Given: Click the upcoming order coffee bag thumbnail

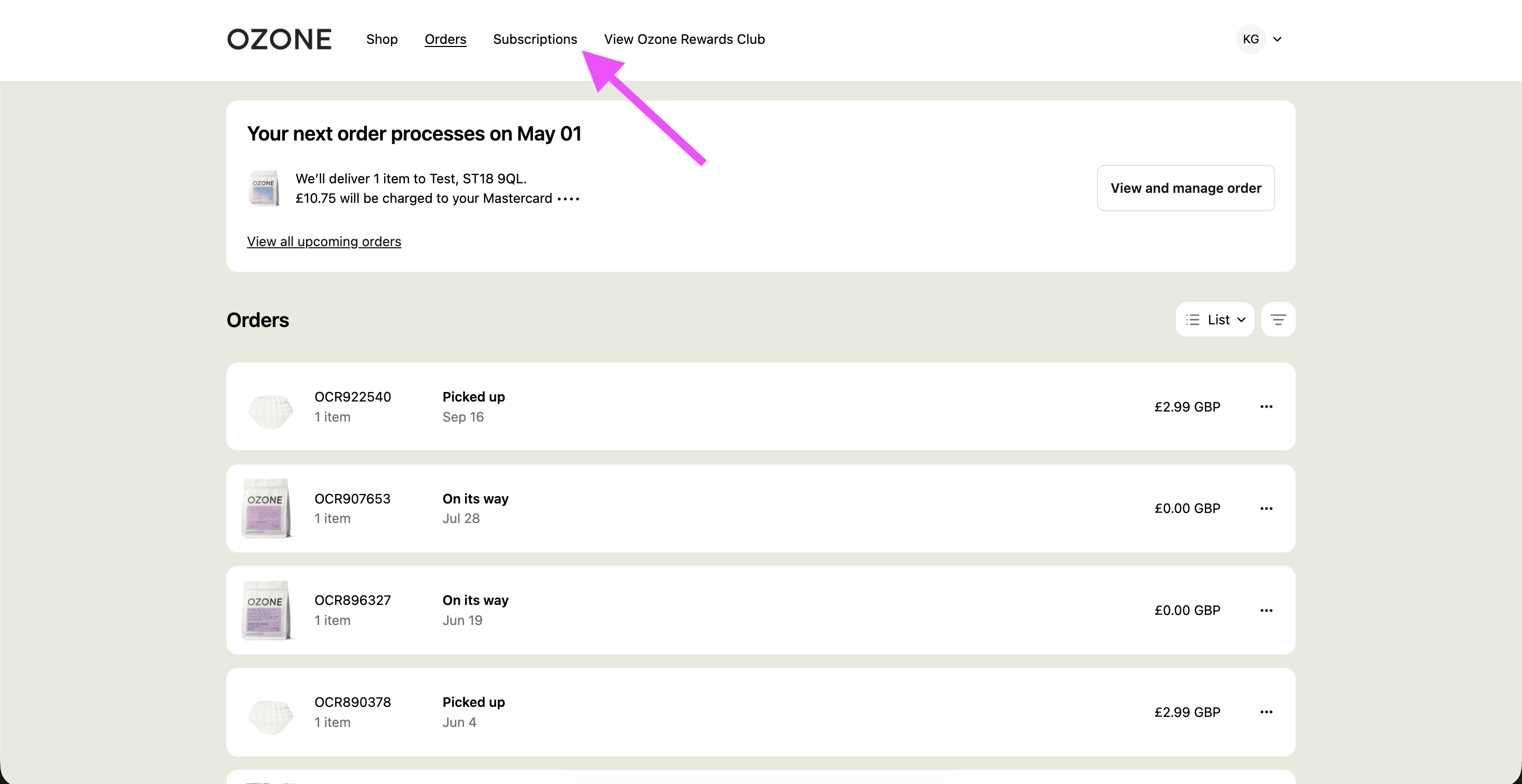Looking at the screenshot, I should 264,189.
